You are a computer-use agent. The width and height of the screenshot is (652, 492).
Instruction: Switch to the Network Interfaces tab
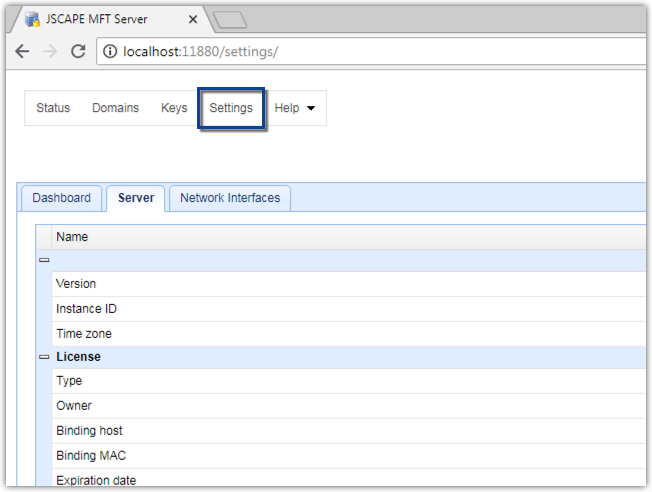pyautogui.click(x=230, y=198)
